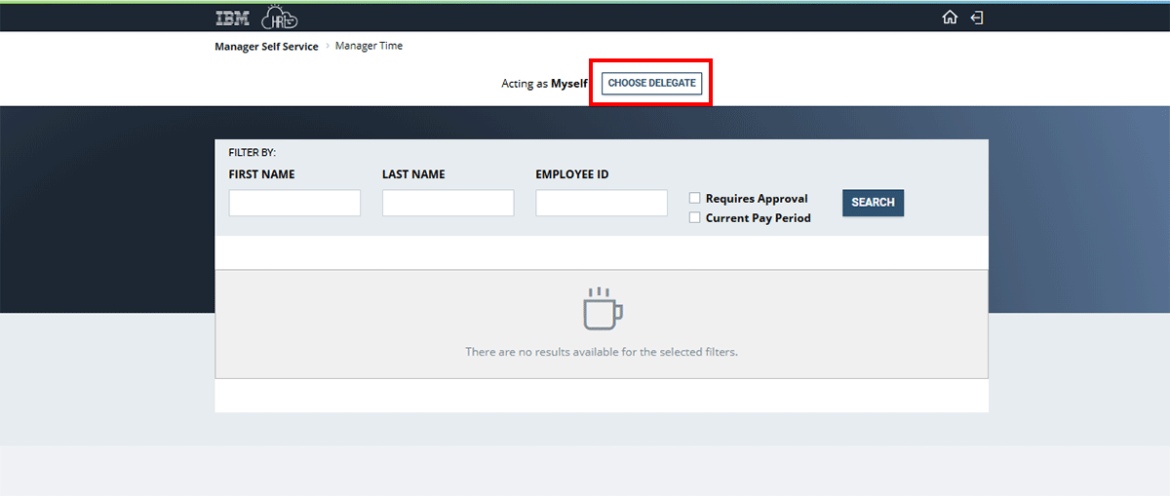Image resolution: width=1170 pixels, height=496 pixels.
Task: Click the FILTER BY heading
Action: pos(252,153)
